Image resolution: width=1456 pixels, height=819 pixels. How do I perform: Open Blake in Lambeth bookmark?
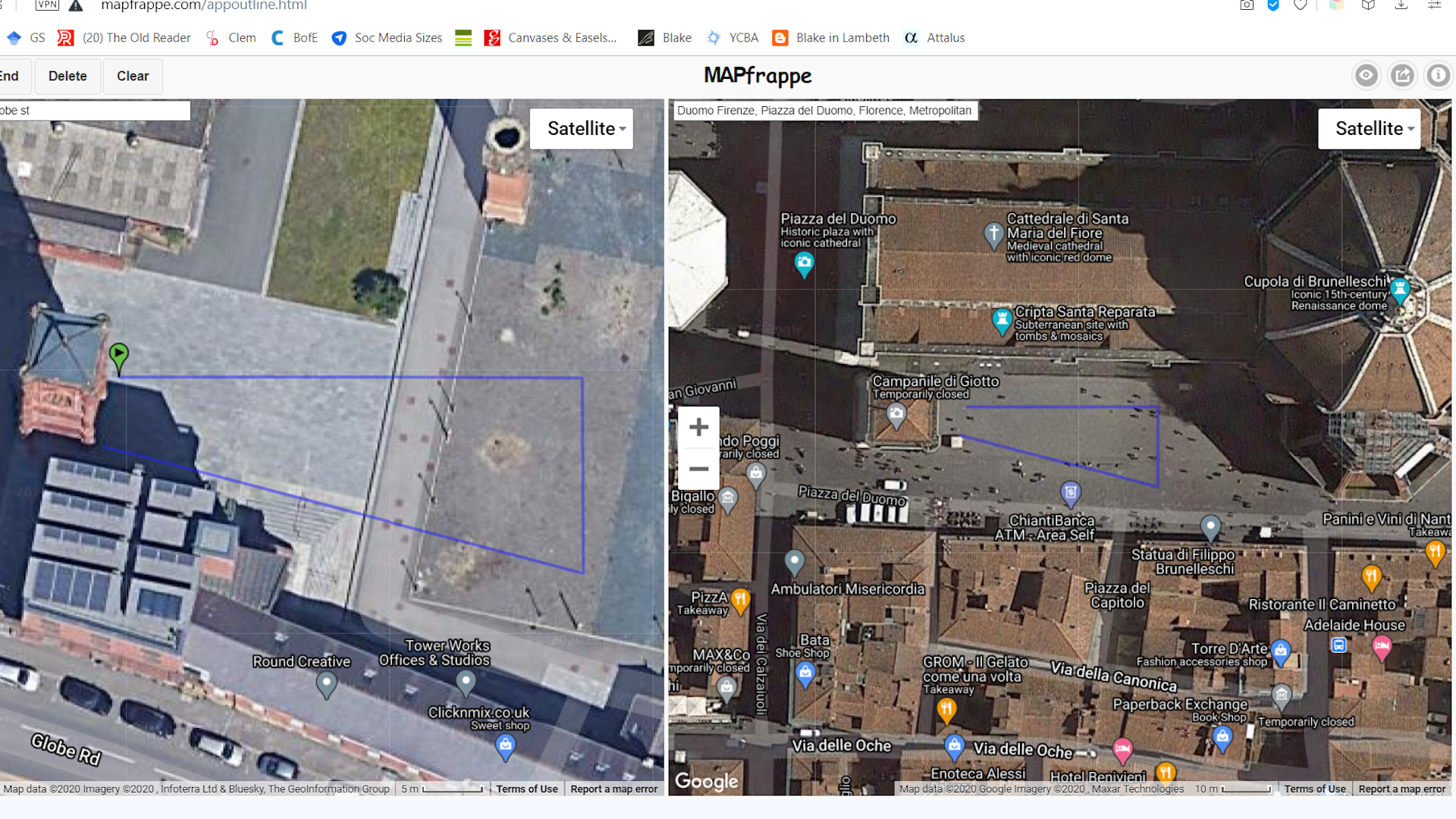click(831, 38)
